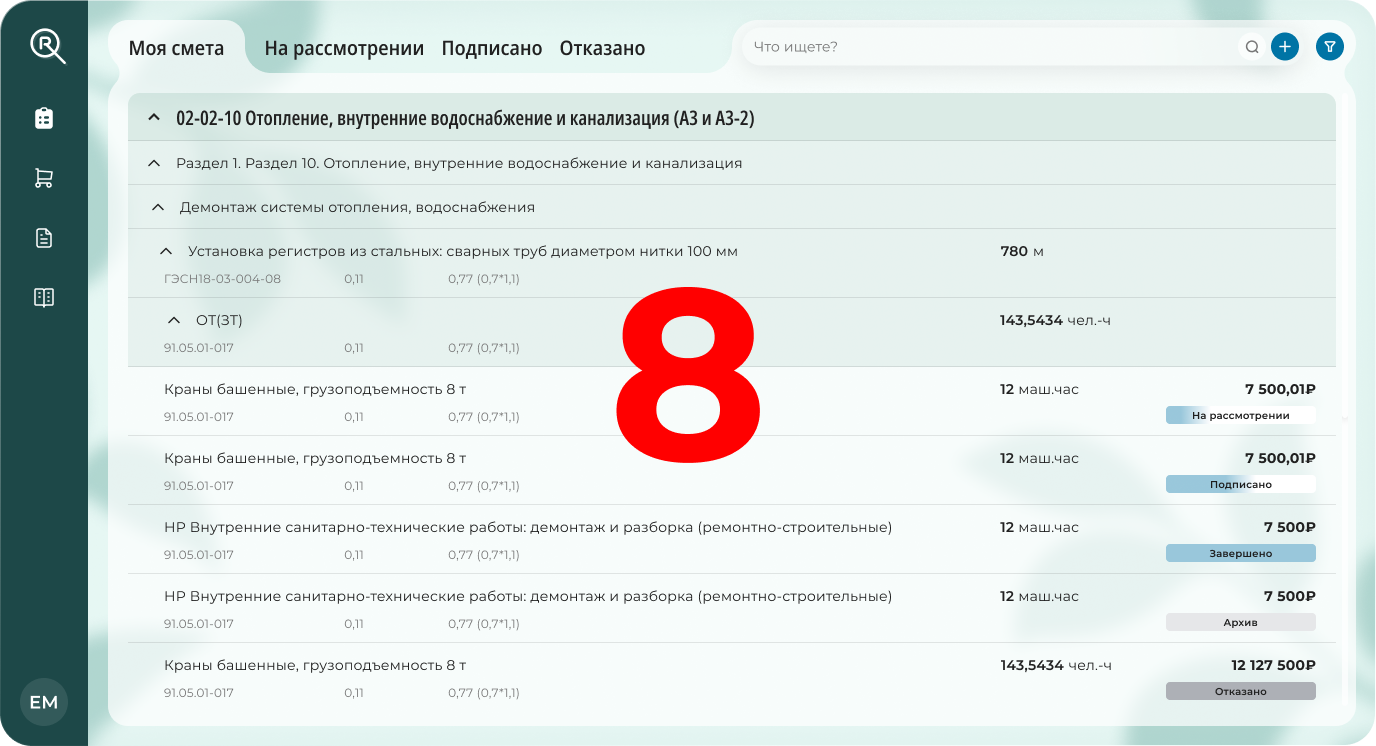Open the filter funnel button
The image size is (1376, 746).
[1329, 46]
